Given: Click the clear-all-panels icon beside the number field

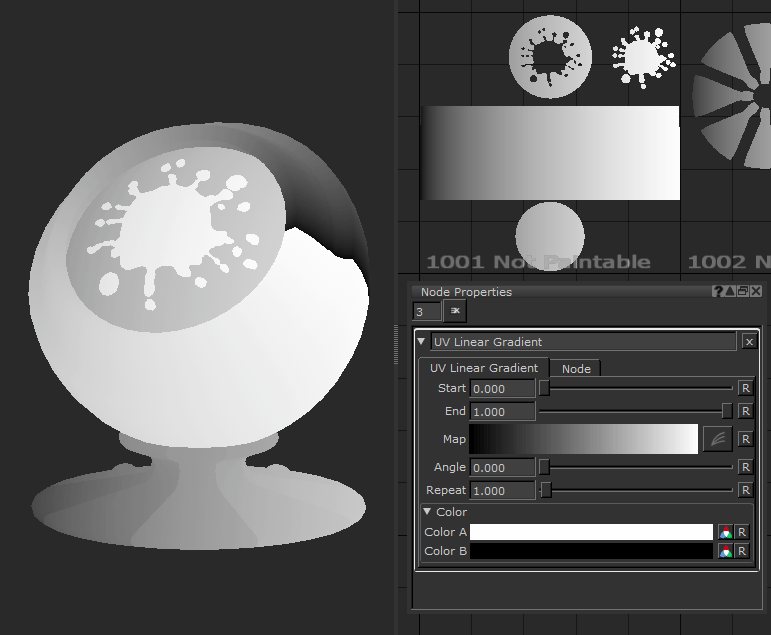Looking at the screenshot, I should point(455,311).
